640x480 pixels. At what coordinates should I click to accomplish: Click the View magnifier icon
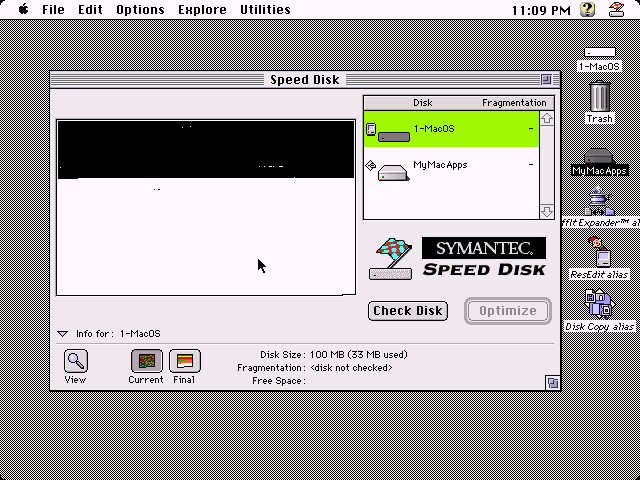tap(76, 361)
